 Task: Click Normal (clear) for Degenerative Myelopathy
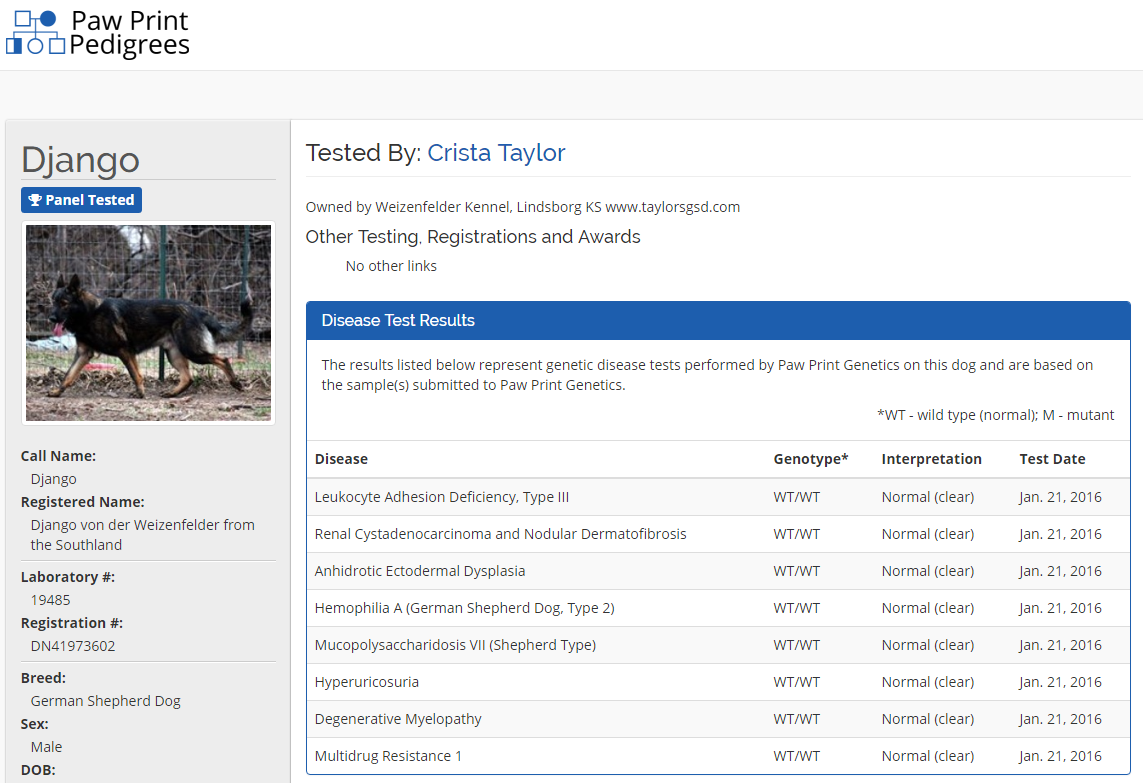(928, 719)
